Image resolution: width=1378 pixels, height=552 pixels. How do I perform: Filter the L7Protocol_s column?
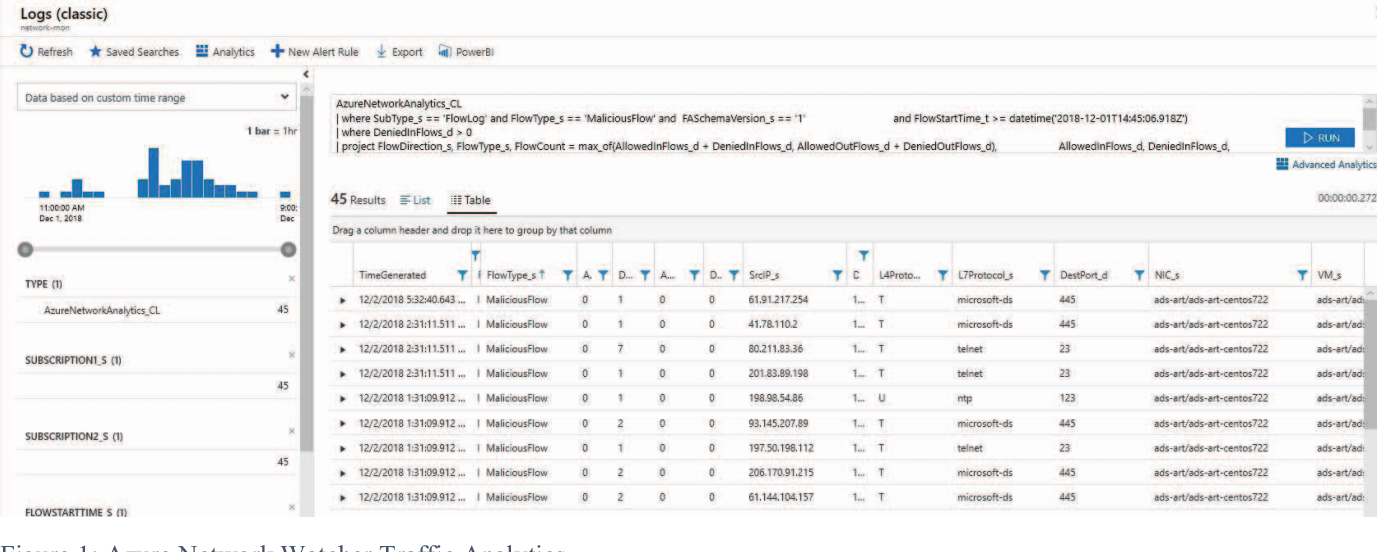(x=1045, y=275)
